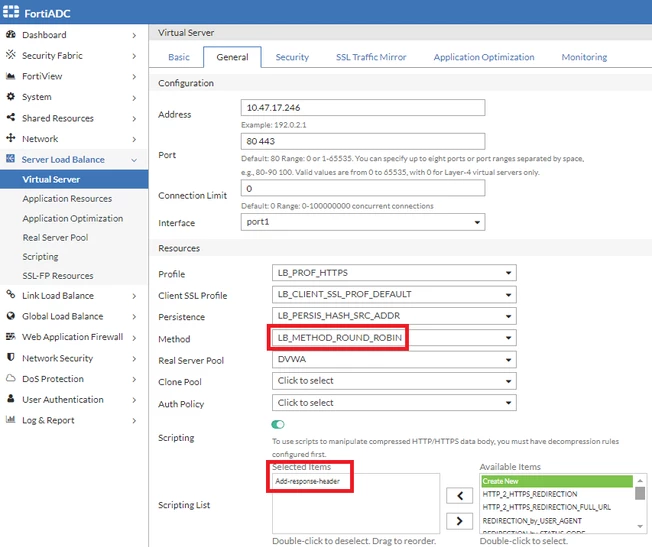The image size is (652, 547).
Task: Switch to the Security tab
Action: pyautogui.click(x=292, y=57)
